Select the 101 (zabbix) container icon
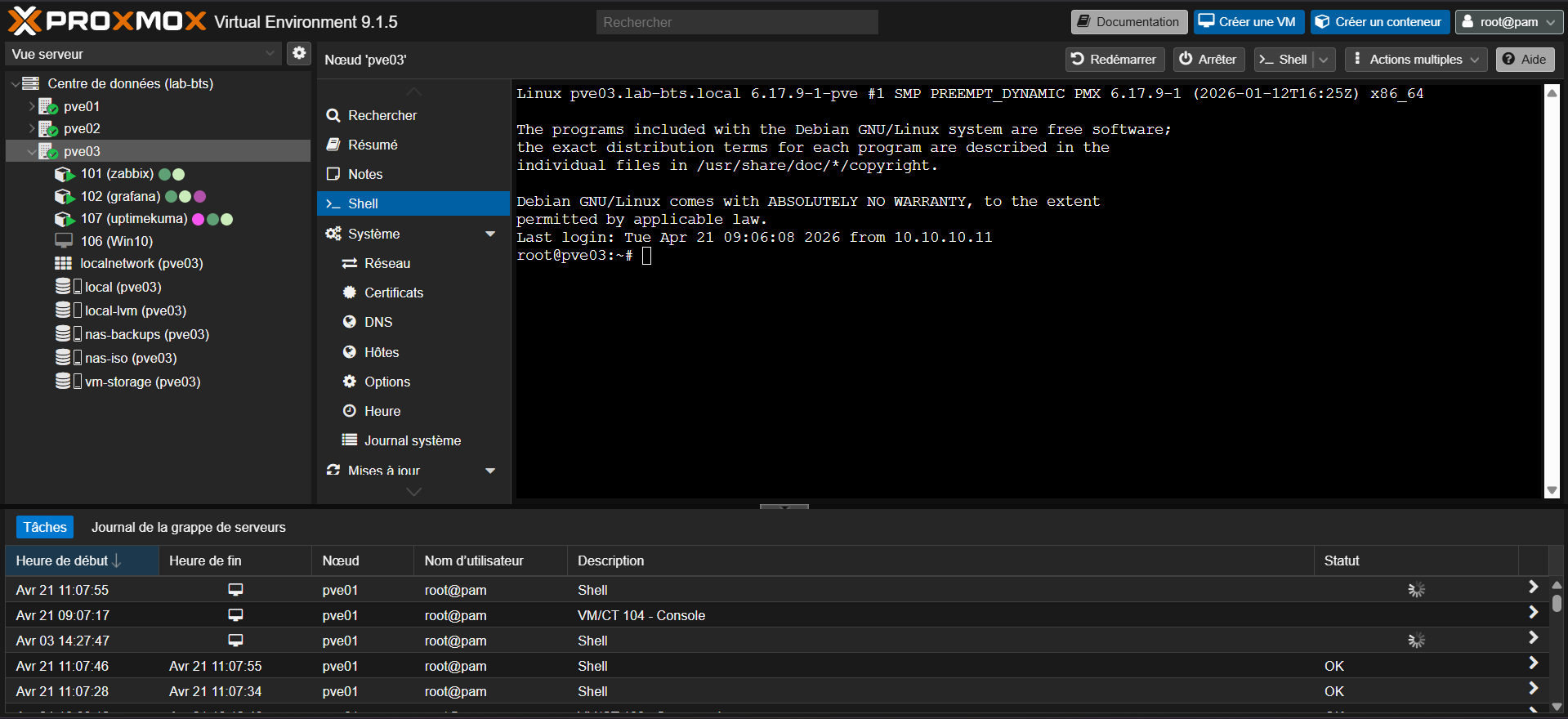The height and width of the screenshot is (719, 1568). point(65,174)
